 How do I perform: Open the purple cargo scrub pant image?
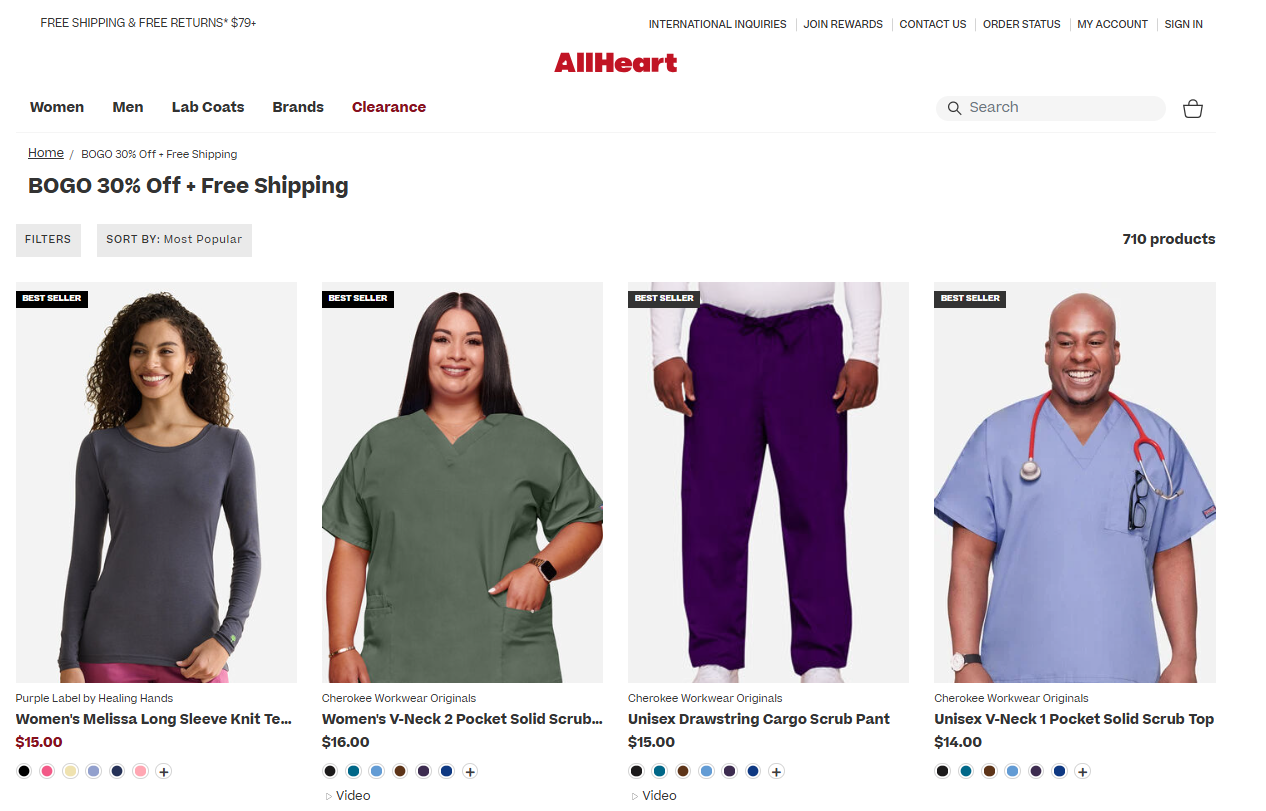tap(768, 482)
